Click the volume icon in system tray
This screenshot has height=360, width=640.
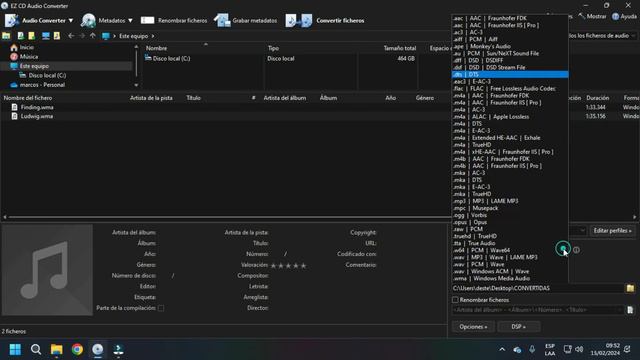point(579,349)
